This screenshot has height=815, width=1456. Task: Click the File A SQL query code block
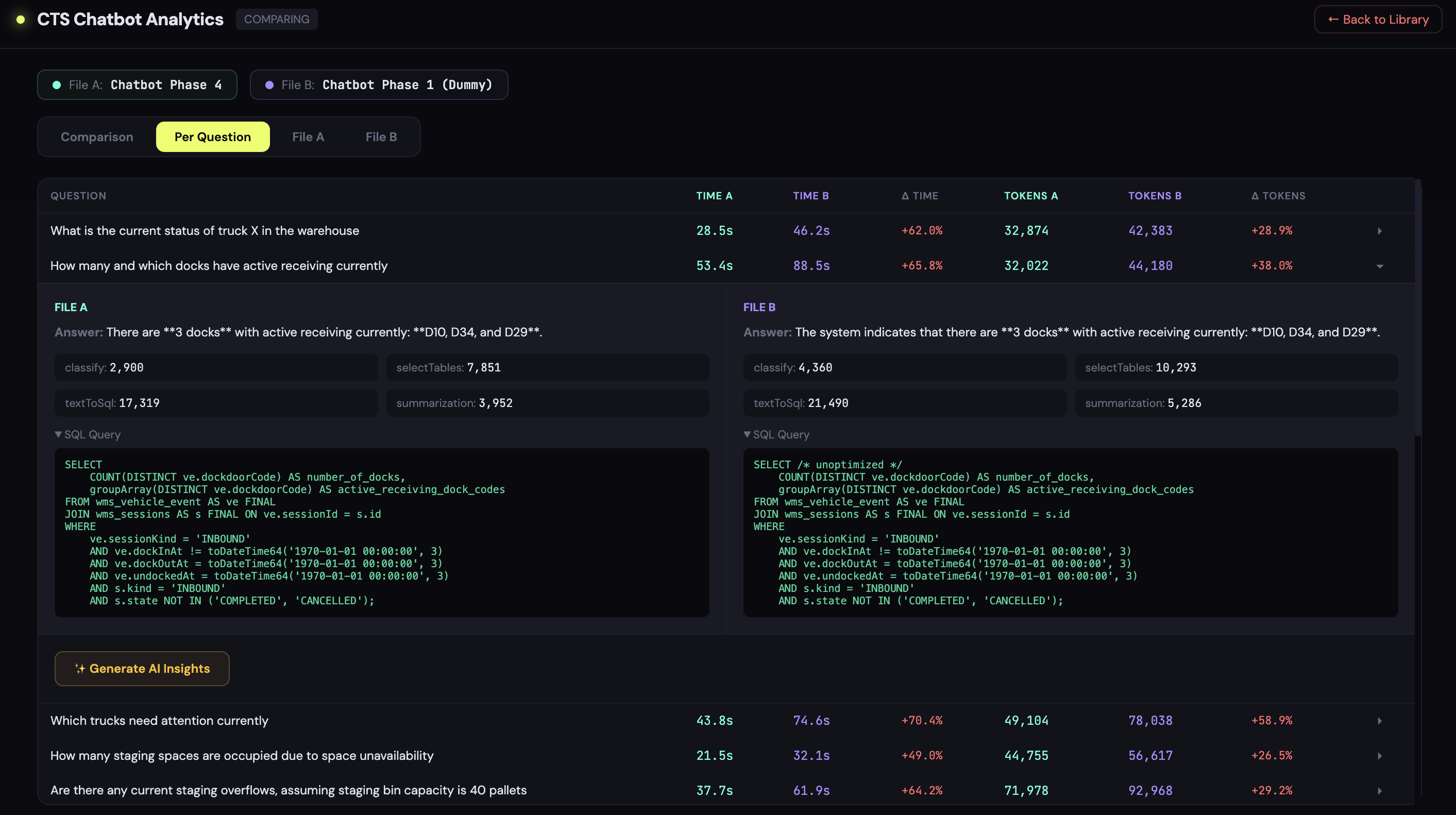coord(382,532)
